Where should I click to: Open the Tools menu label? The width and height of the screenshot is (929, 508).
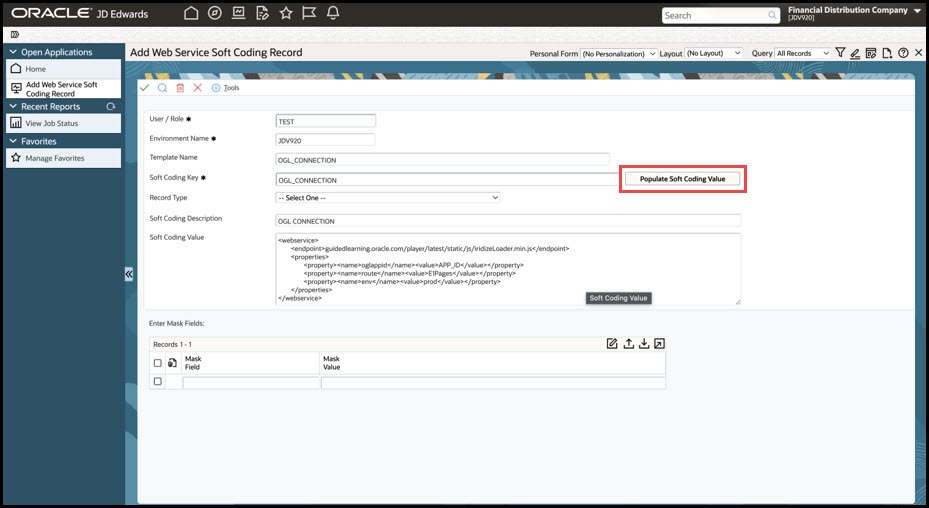click(232, 88)
